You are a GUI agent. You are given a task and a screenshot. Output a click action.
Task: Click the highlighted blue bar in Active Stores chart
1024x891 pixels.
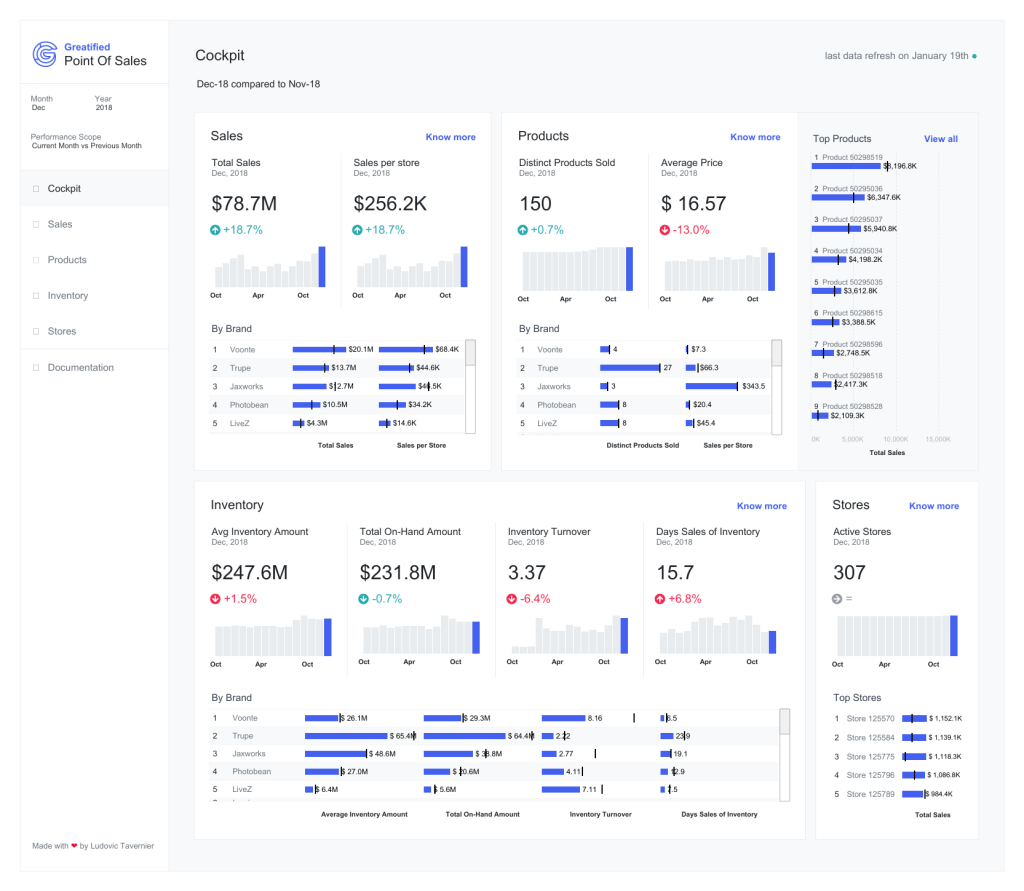[x=954, y=635]
